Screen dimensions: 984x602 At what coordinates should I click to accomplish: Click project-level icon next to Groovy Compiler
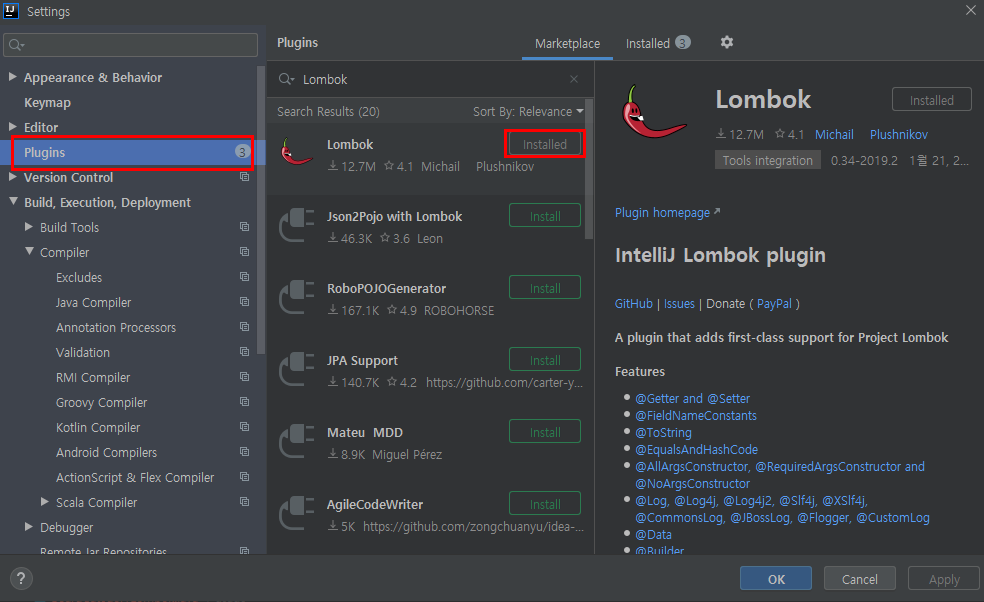[245, 402]
